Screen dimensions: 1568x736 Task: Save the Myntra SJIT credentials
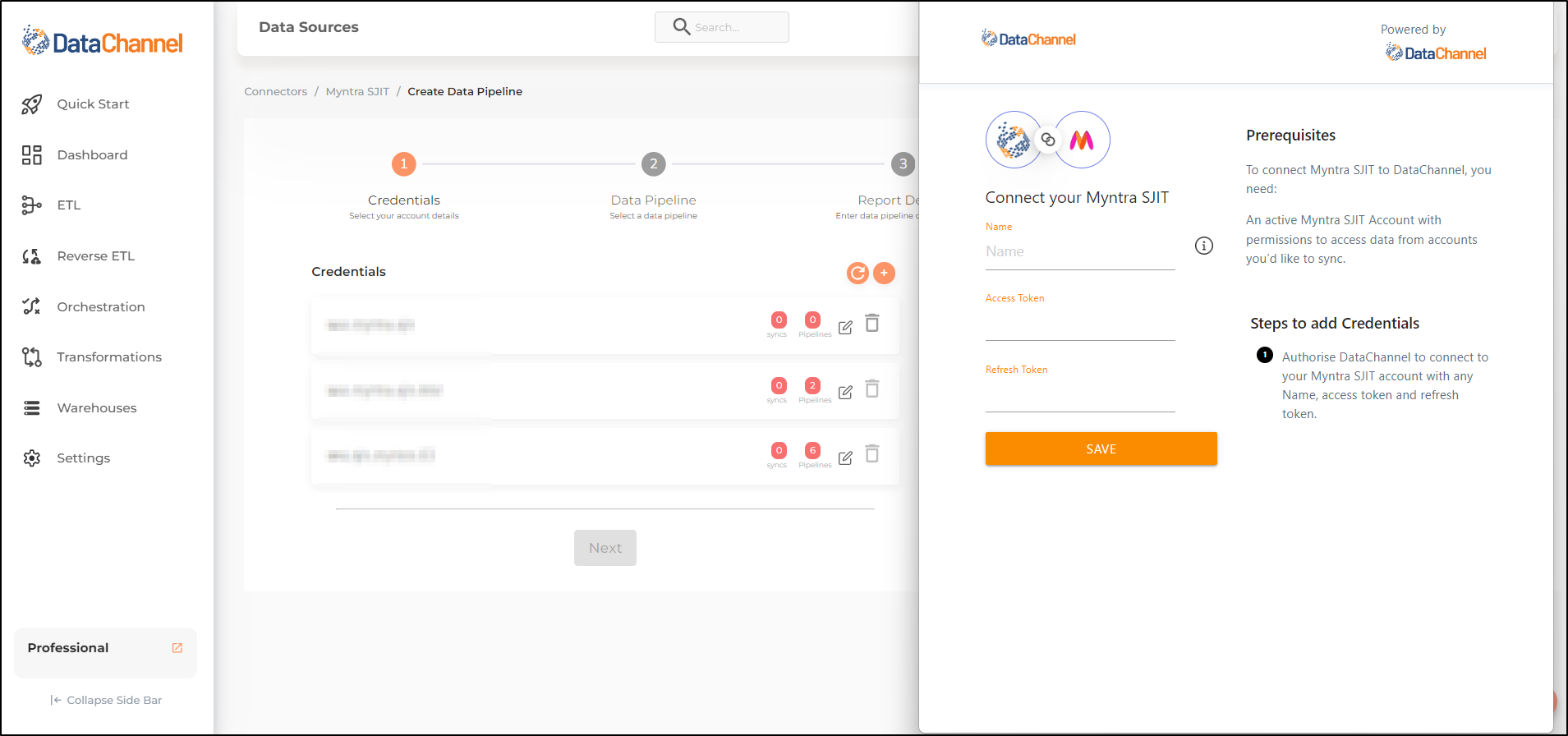1101,449
